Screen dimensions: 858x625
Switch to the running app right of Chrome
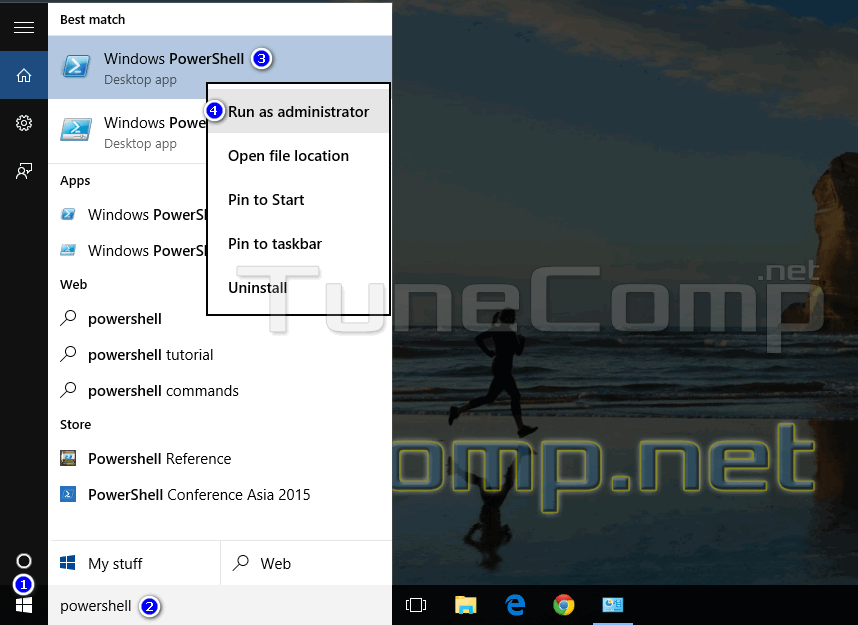(613, 605)
